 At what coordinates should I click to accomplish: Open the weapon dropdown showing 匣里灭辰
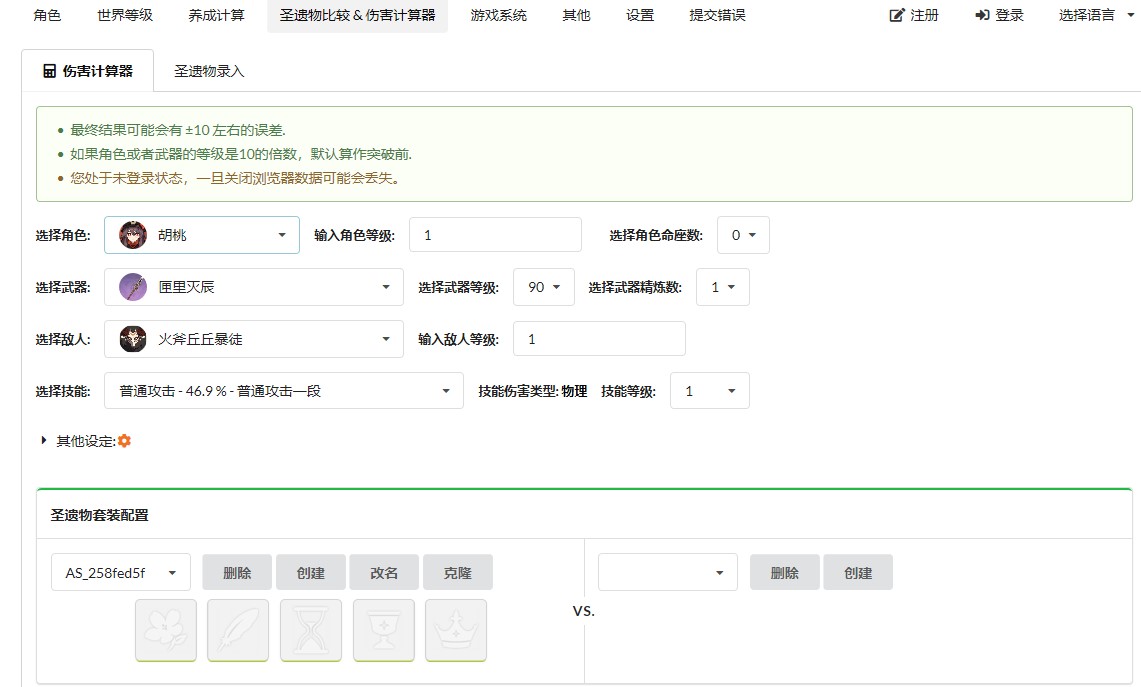point(253,287)
